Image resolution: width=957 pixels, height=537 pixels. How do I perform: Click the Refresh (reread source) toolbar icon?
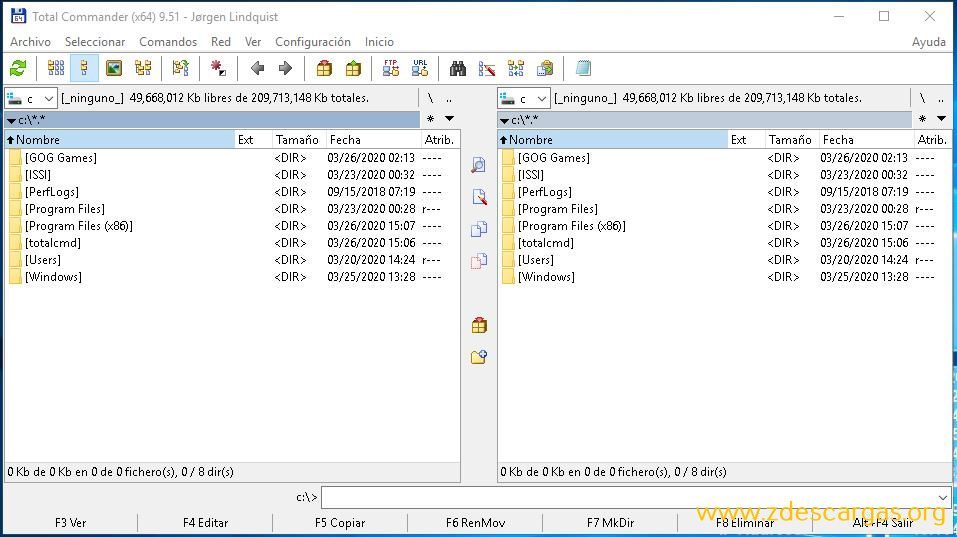[x=18, y=68]
